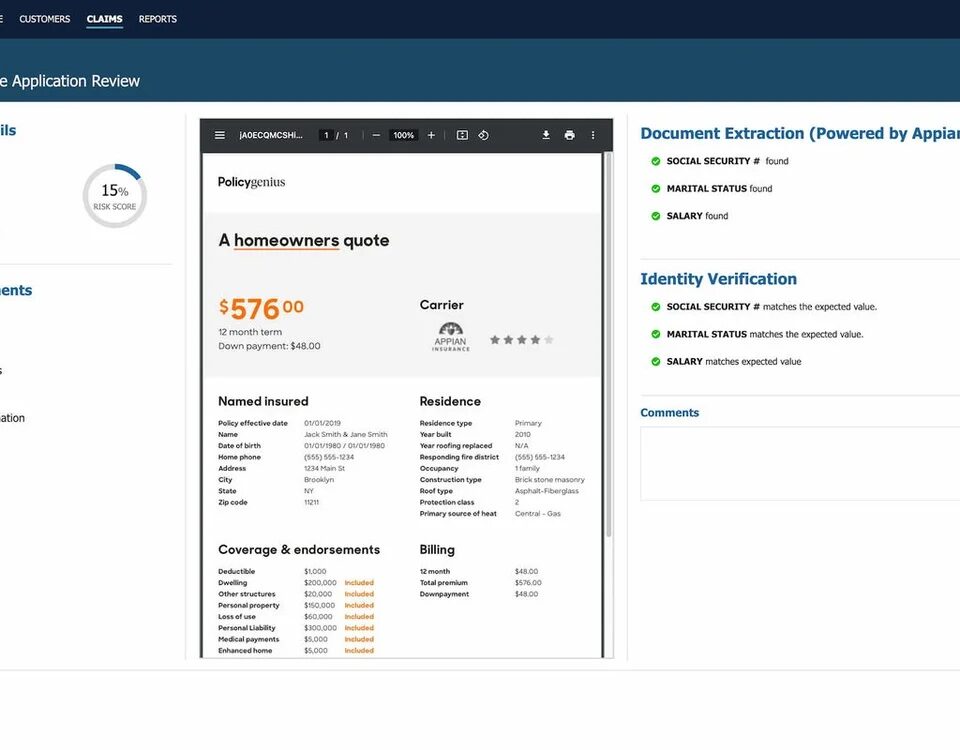Screen dimensions: 960x750
Task: Click the Salary matches expected value checkmark
Action: pos(655,361)
